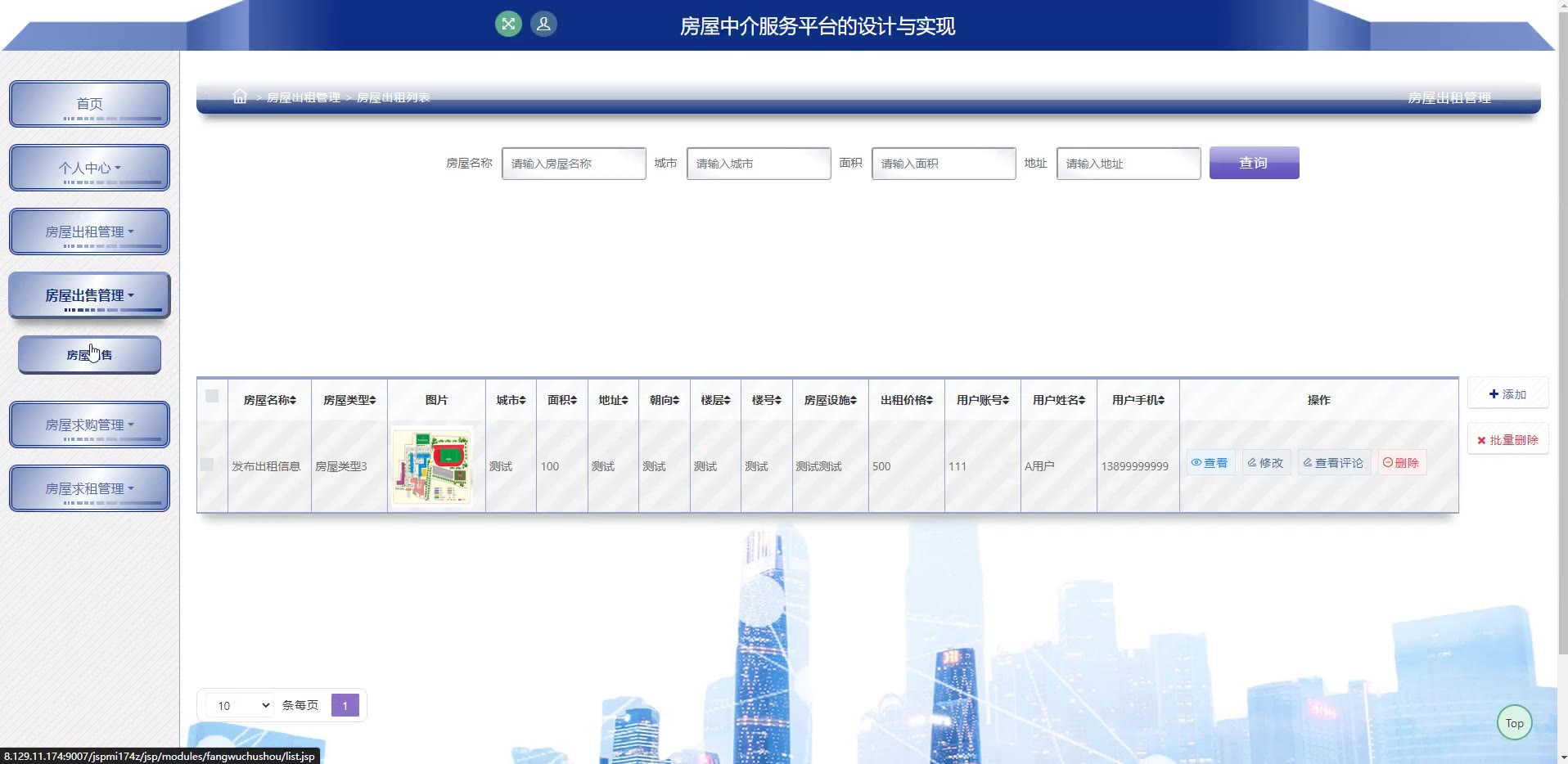Screen dimensions: 1568x764
Task: Sort table by 房屋设施 column
Action: (831, 400)
